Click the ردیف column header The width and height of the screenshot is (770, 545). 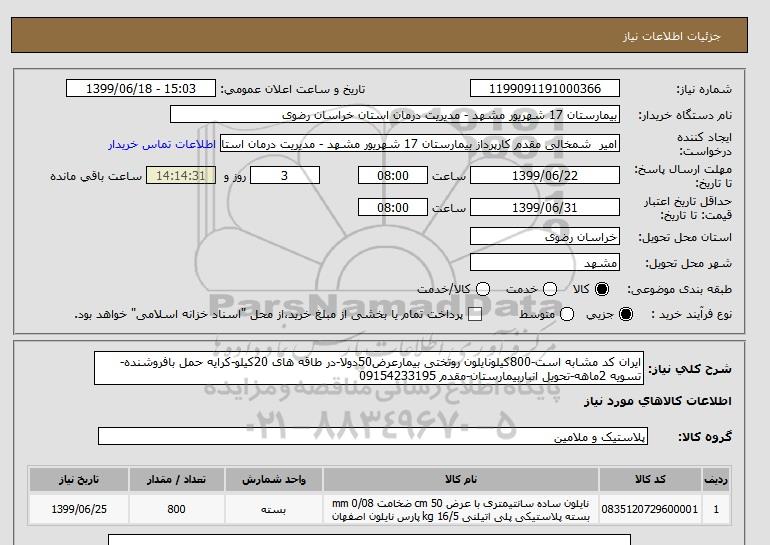pos(716,479)
